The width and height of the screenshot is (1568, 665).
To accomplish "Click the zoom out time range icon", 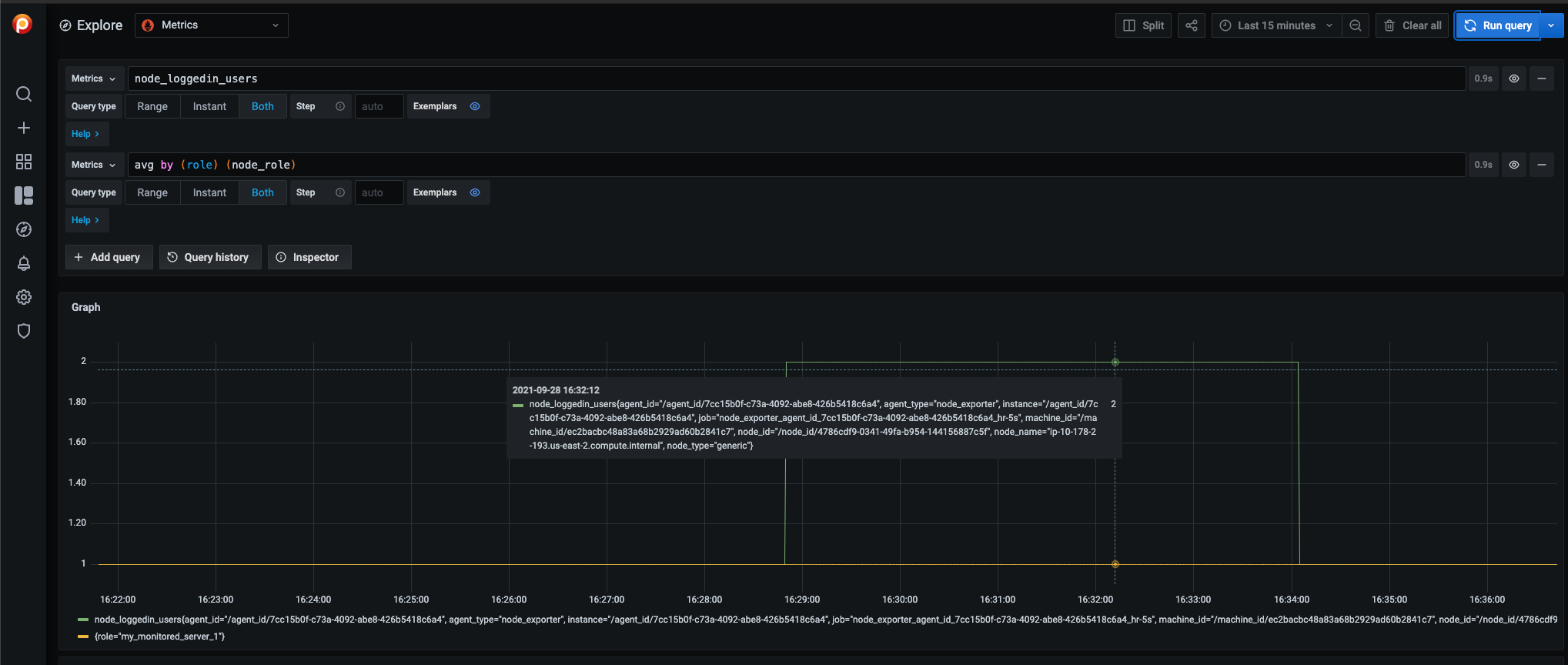I will tap(1356, 25).
